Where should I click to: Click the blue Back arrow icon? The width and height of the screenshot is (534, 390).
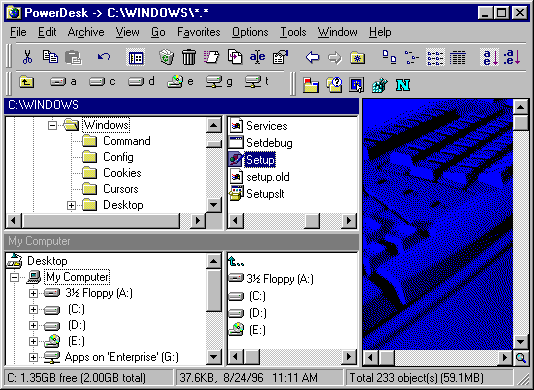point(312,57)
